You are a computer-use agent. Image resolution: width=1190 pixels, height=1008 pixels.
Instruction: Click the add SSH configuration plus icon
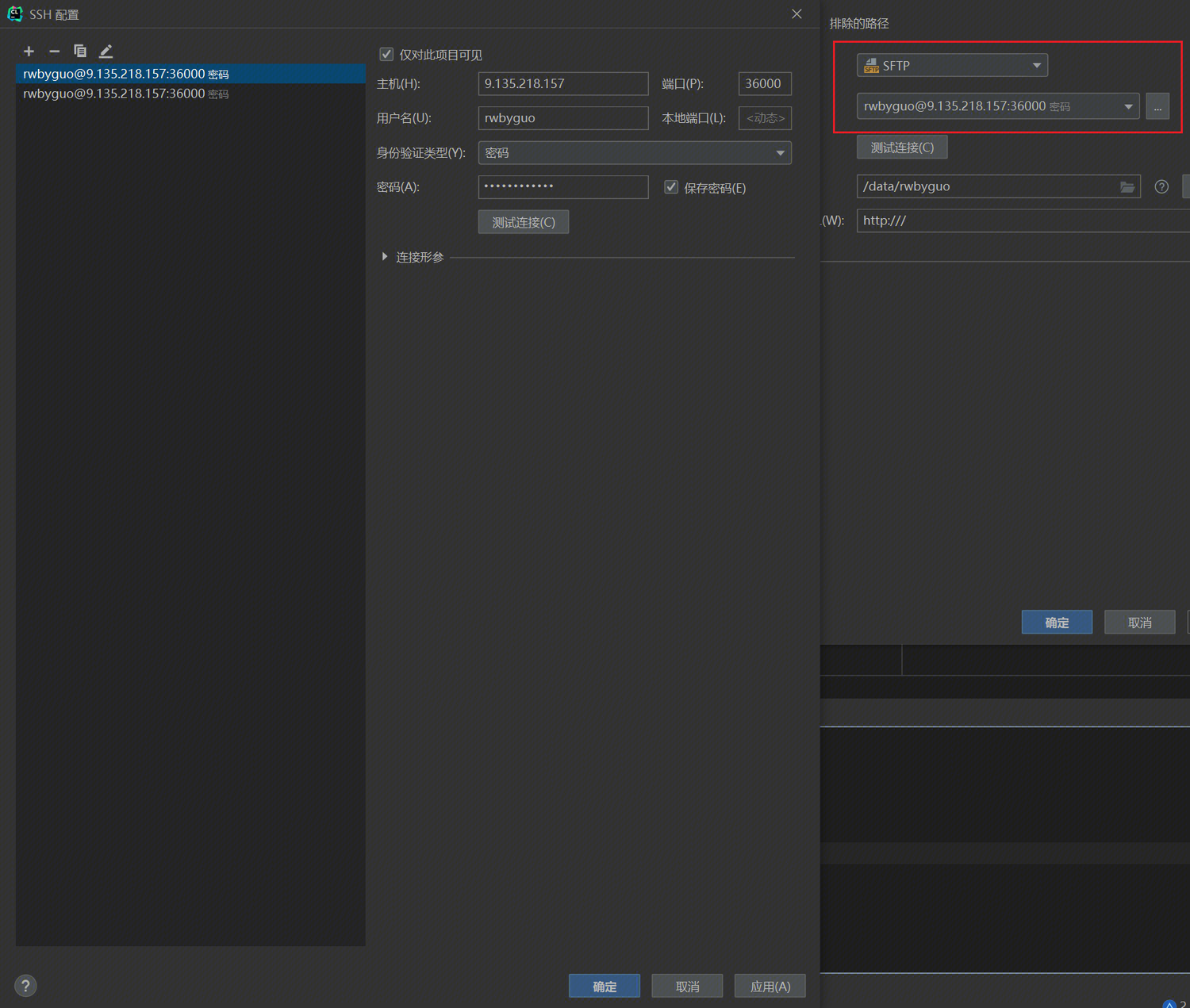[29, 52]
